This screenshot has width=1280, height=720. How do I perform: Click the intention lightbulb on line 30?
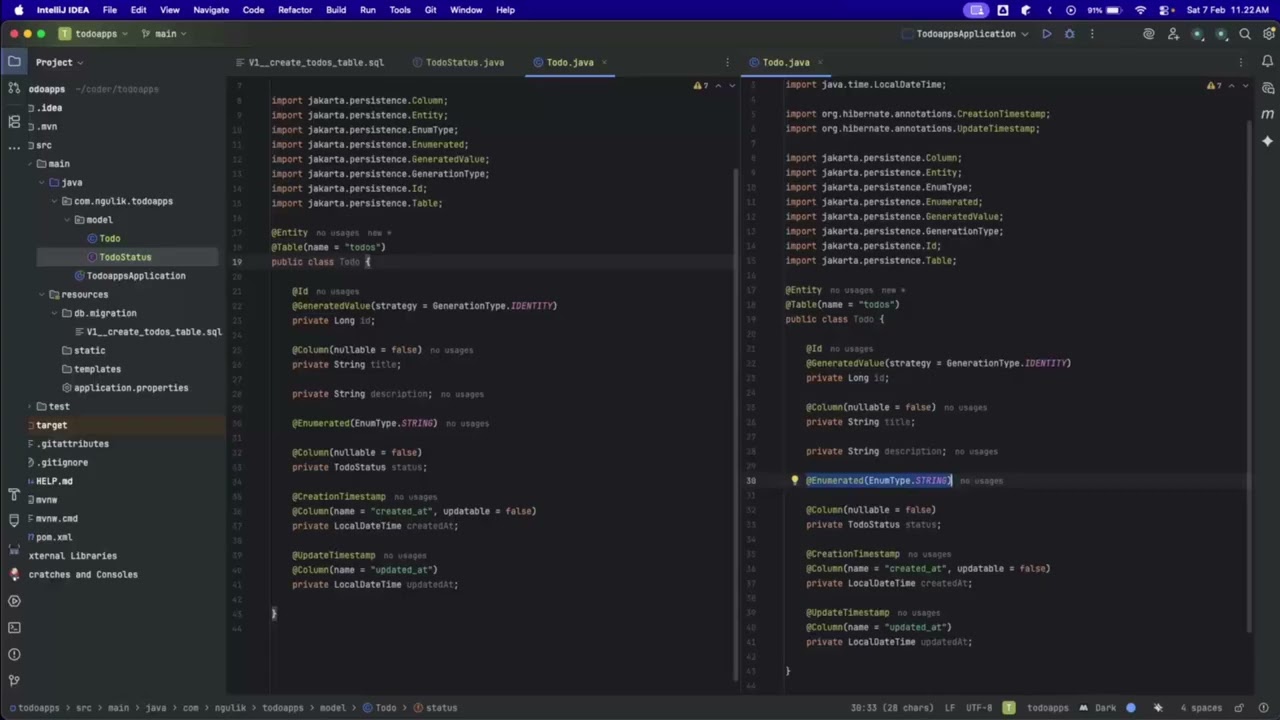(795, 480)
